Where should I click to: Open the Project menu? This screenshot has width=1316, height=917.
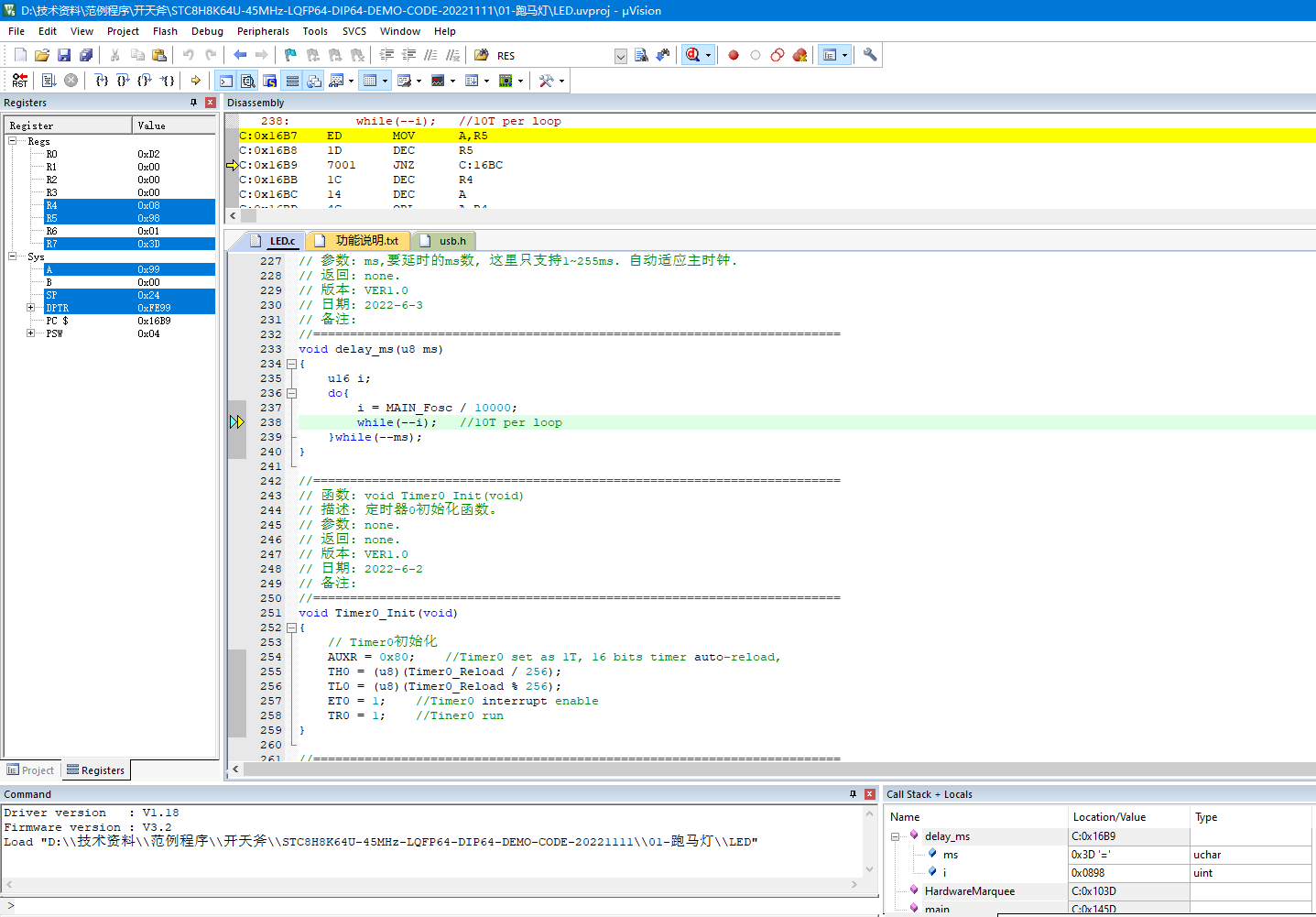coord(123,31)
